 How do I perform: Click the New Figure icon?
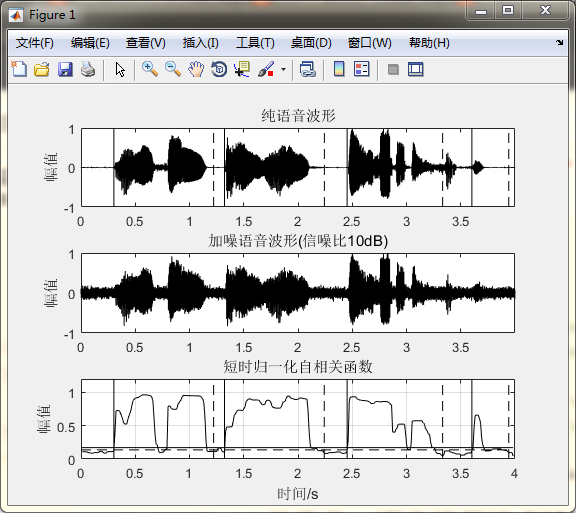pos(19,69)
